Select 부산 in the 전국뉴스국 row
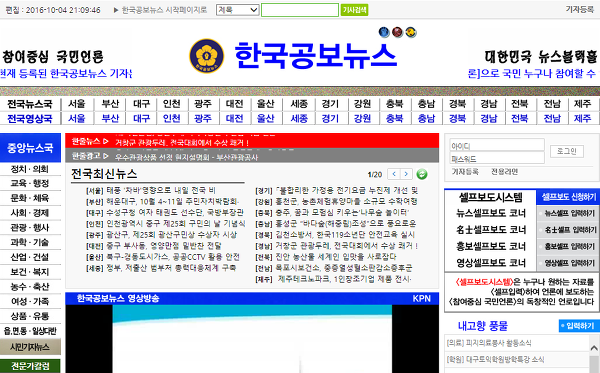 pos(110,104)
